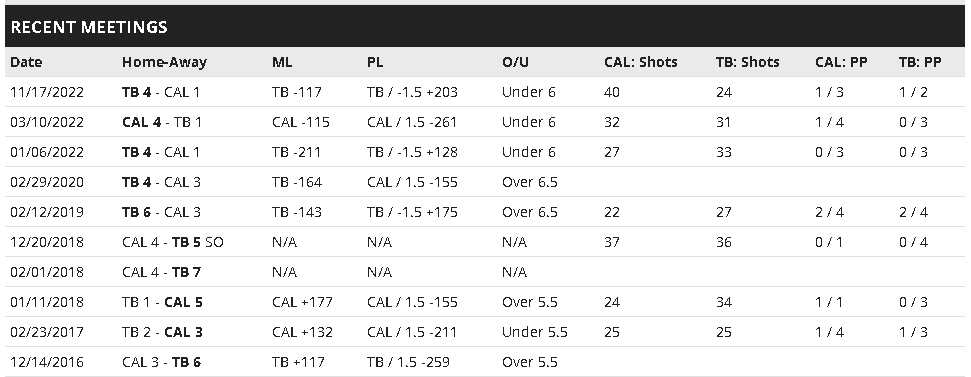Click the CAL: Shots column header
This screenshot has height=377, width=971.
pos(640,62)
